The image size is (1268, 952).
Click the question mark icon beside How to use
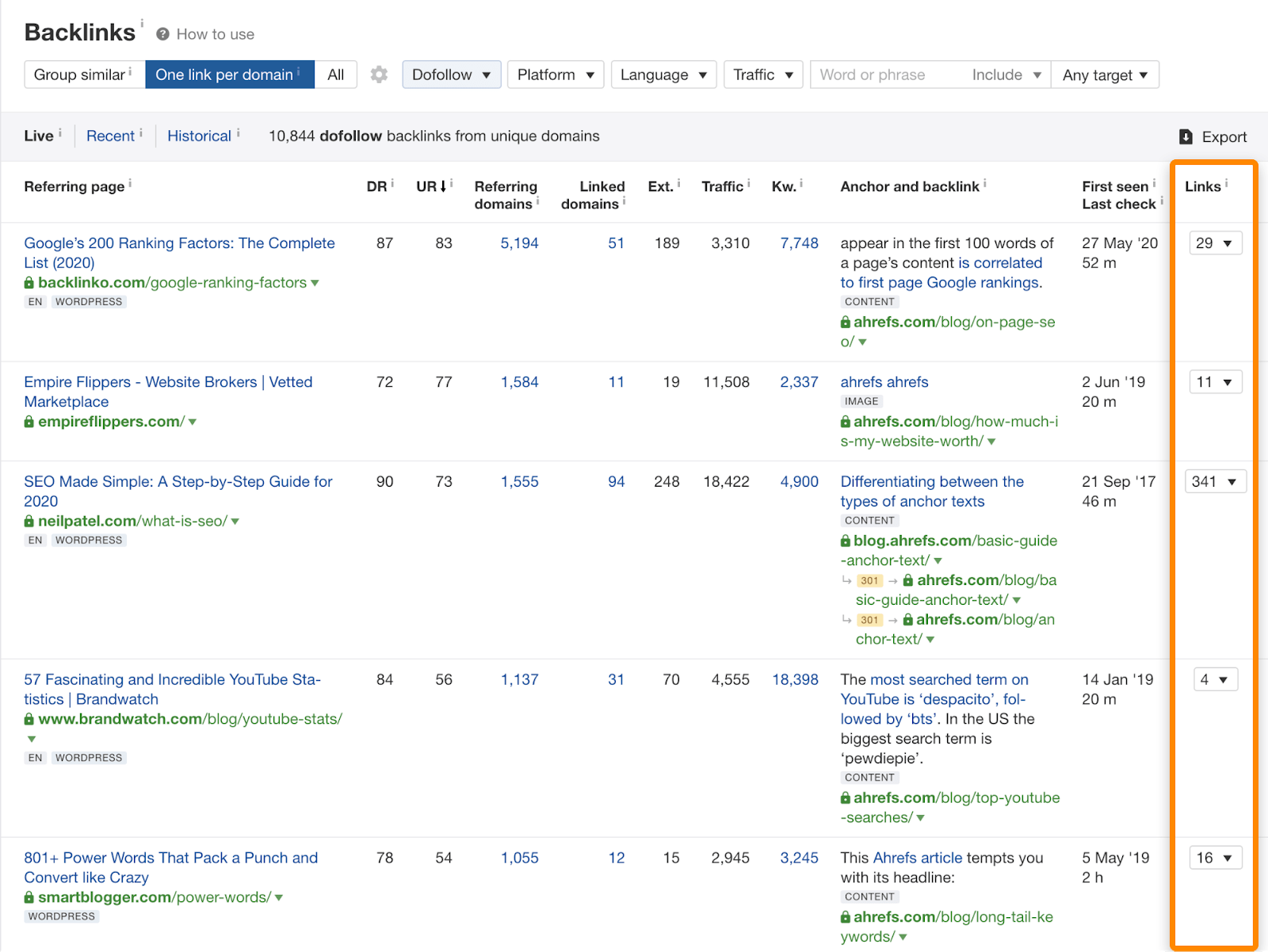click(x=162, y=34)
